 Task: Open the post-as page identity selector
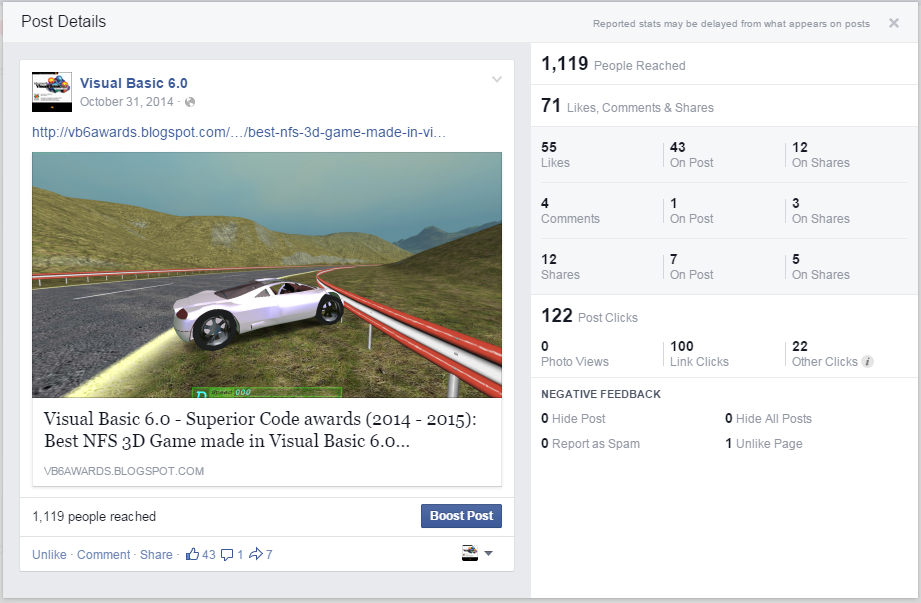point(477,553)
